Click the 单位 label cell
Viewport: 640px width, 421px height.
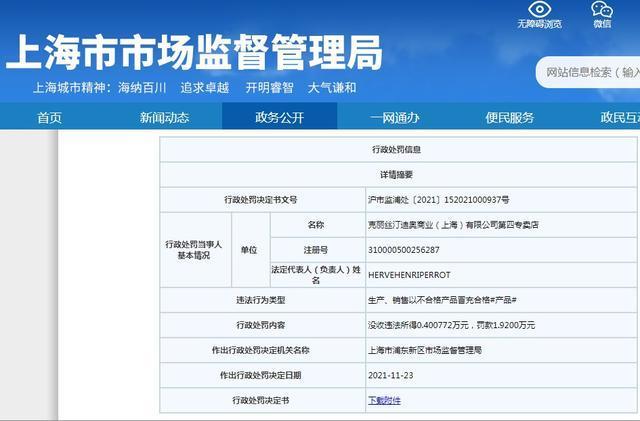[249, 250]
